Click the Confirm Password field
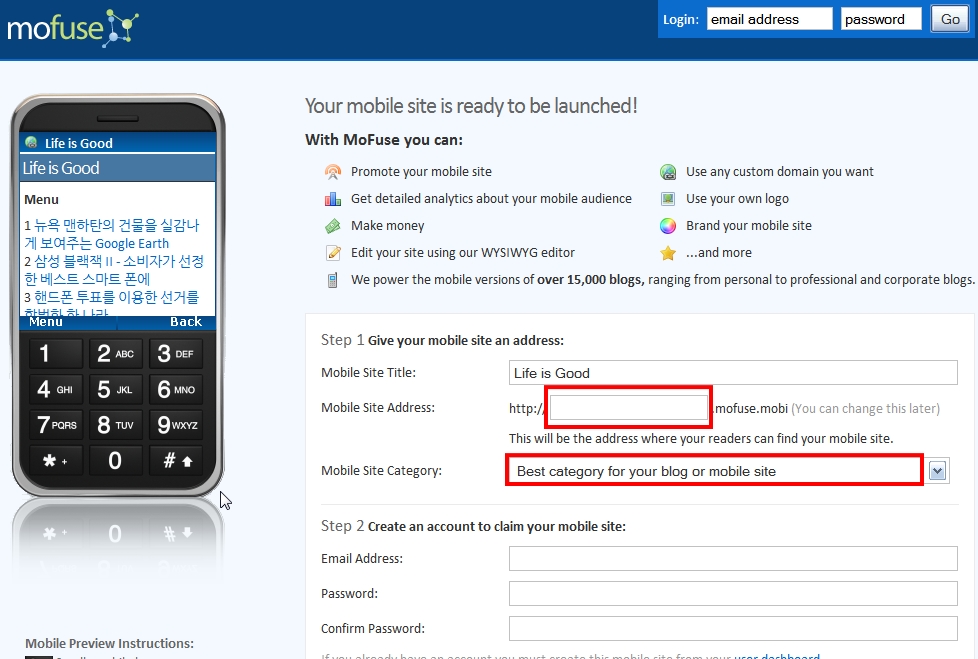This screenshot has height=659, width=978. point(733,628)
